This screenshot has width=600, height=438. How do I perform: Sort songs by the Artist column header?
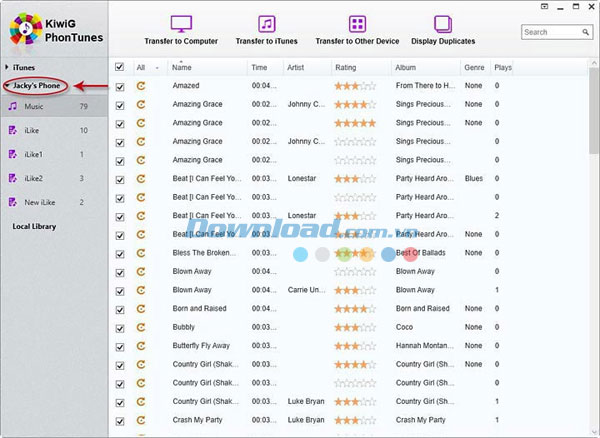[x=295, y=67]
